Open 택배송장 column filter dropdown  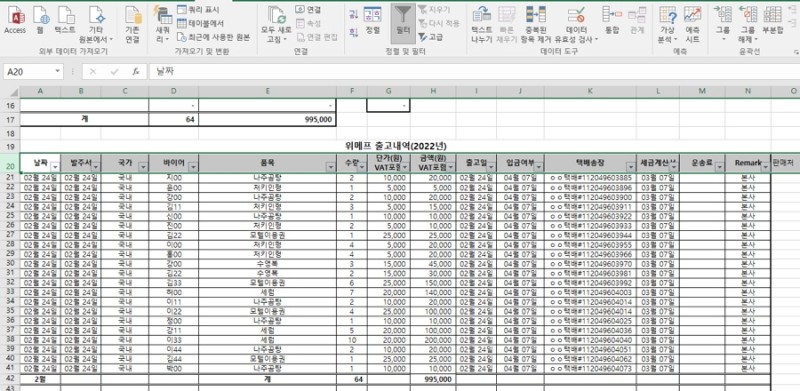pos(630,167)
